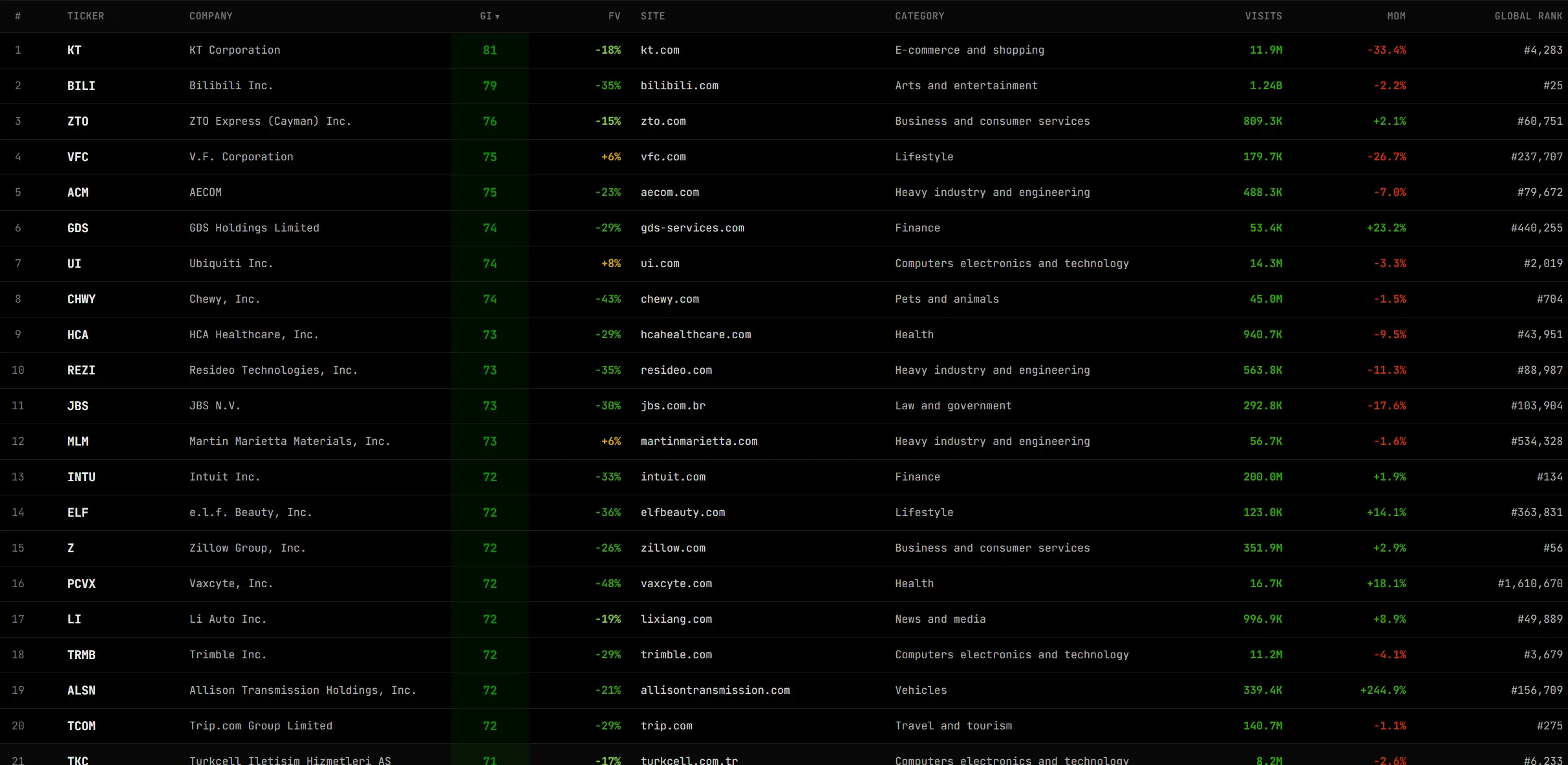Open the ELF ticker

tap(78, 513)
